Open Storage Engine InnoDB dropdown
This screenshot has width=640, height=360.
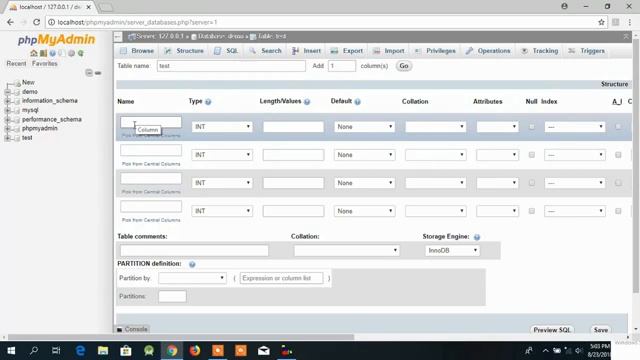coord(452,251)
